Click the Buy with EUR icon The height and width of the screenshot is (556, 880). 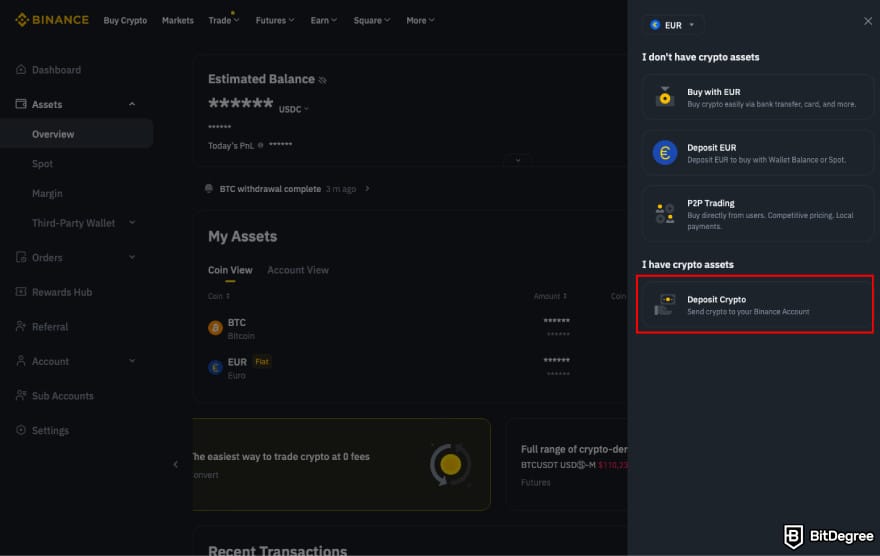coord(665,97)
